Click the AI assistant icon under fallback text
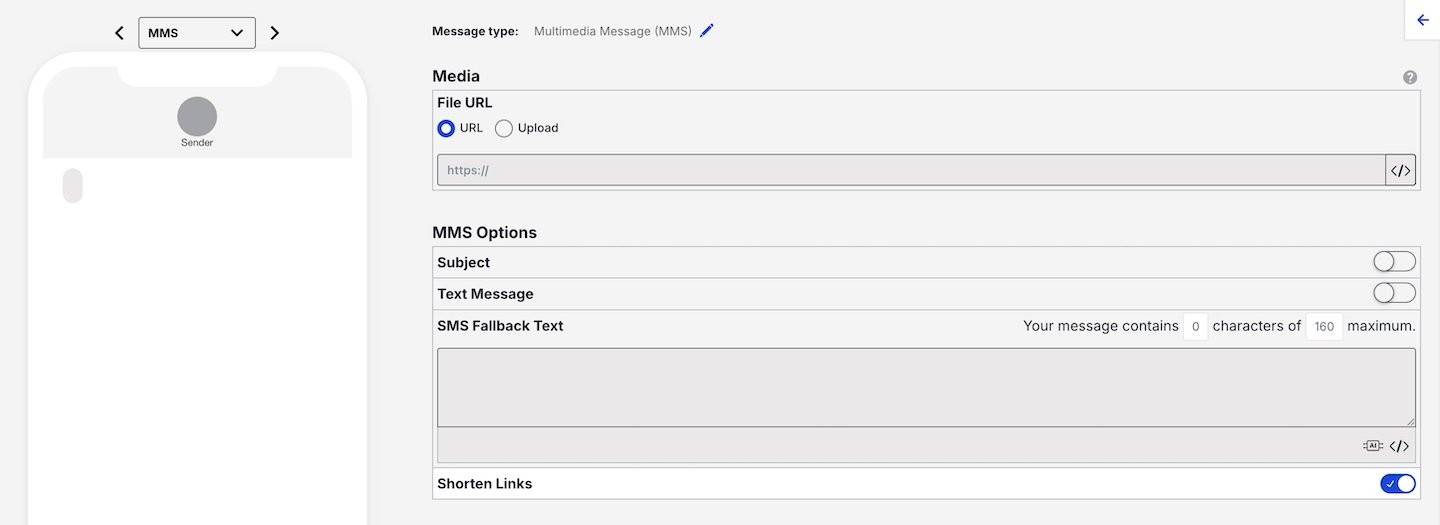 coord(1372,446)
